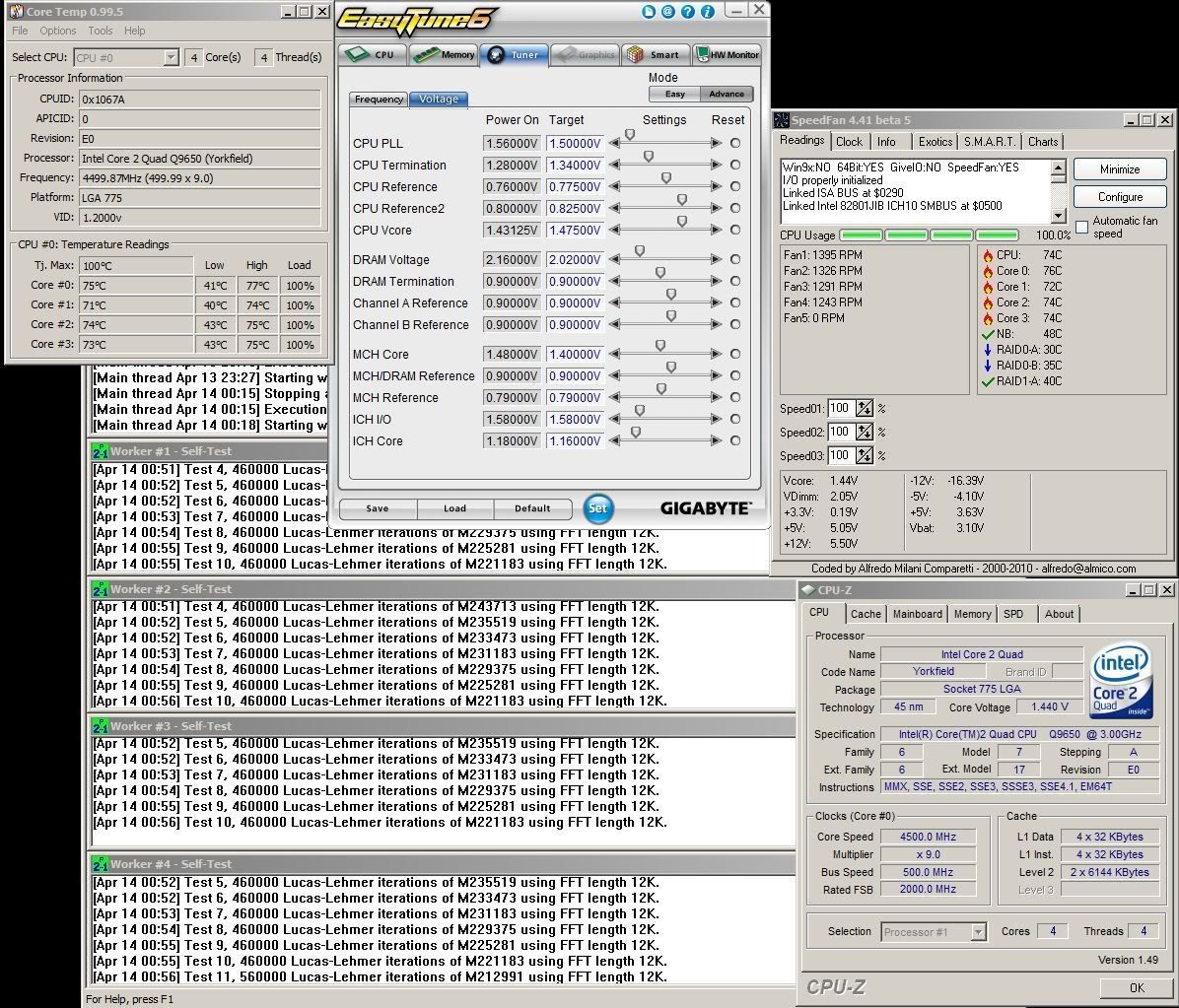This screenshot has height=1008, width=1179.
Task: Click the Speed02 spinner in SpeedFan
Action: click(x=864, y=432)
